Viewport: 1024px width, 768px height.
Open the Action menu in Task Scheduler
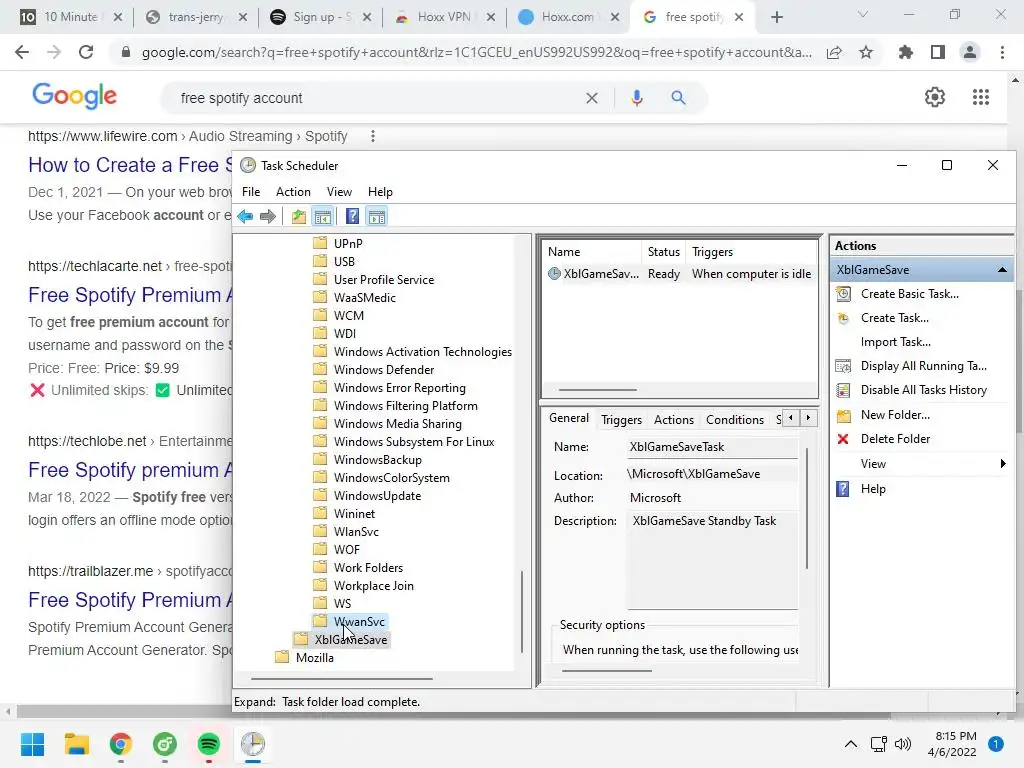[293, 192]
